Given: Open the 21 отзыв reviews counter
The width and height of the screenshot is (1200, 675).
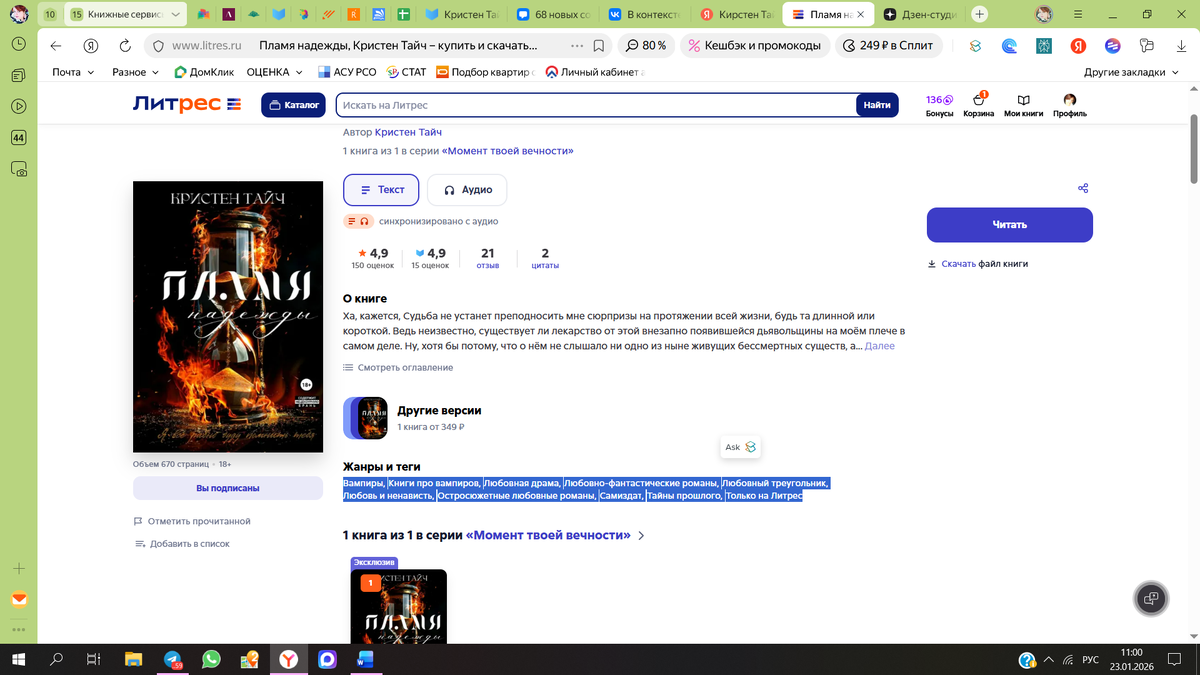Looking at the screenshot, I should pos(488,258).
